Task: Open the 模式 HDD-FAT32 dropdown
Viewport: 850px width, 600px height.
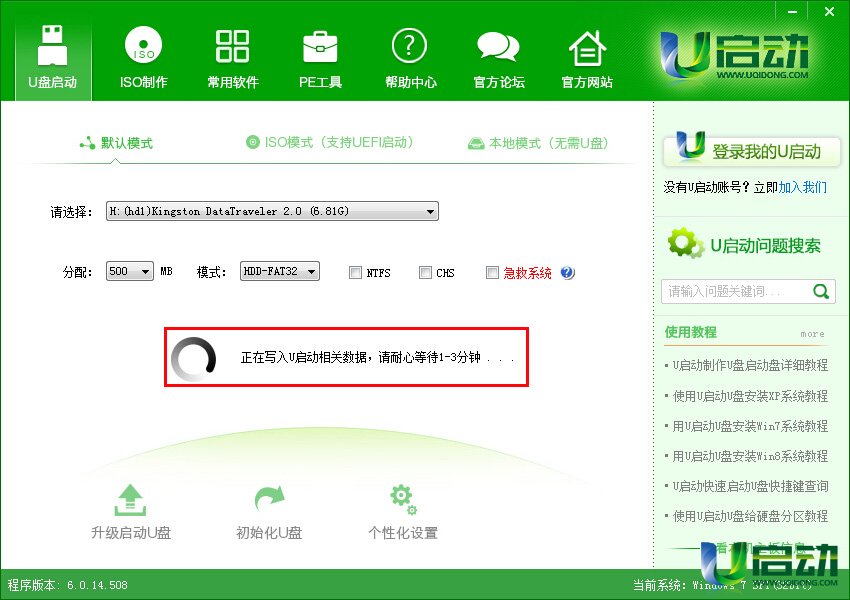Action: tap(280, 271)
